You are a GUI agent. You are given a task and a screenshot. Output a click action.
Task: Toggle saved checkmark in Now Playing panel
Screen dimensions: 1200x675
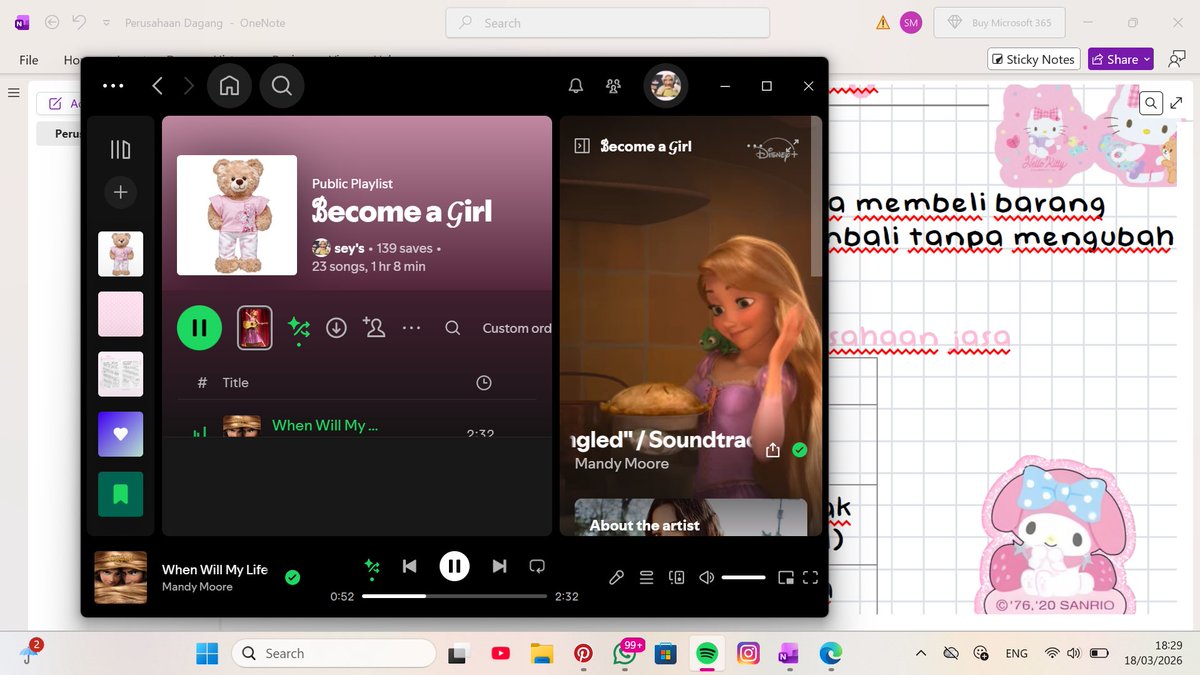click(799, 450)
